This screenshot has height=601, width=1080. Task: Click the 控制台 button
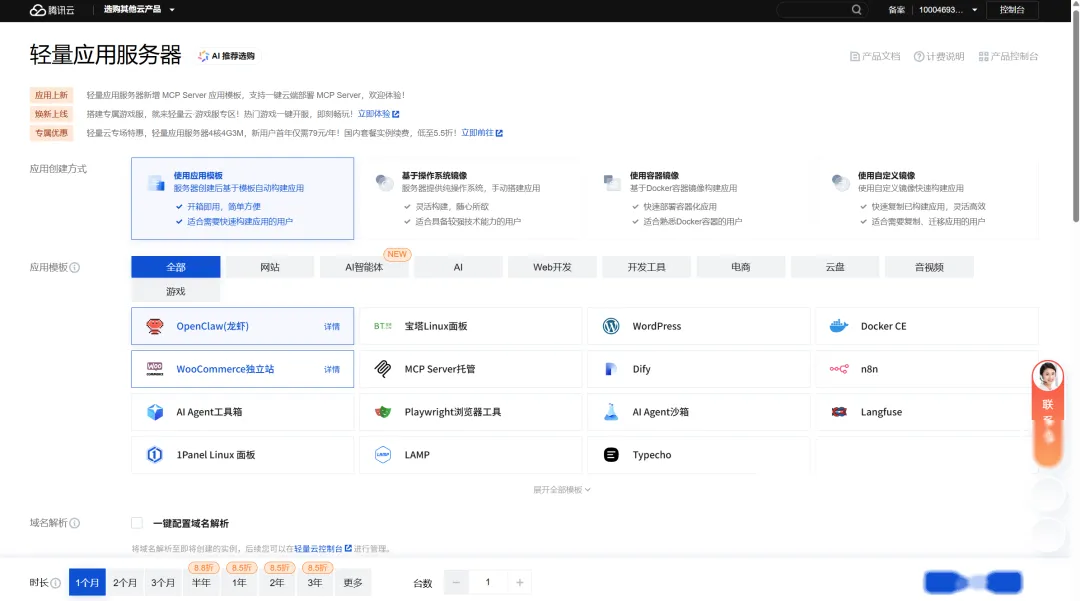click(x=1012, y=10)
